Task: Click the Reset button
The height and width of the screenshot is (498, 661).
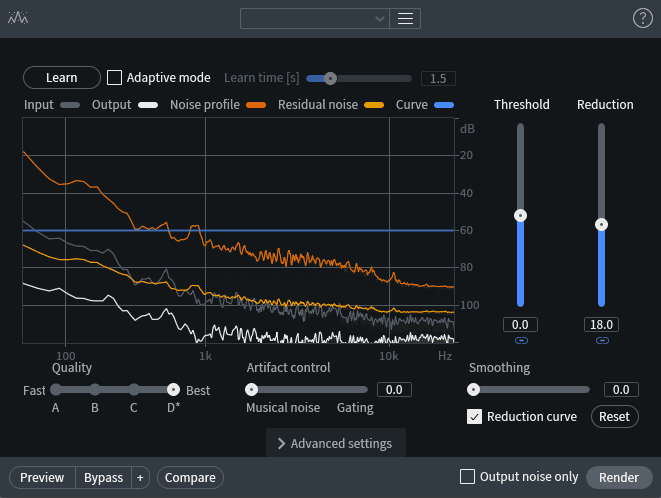Action: coord(615,417)
